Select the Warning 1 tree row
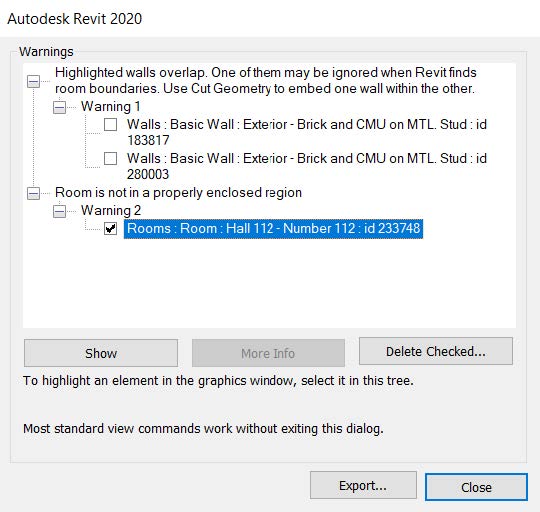This screenshot has height=512, width=540. pyautogui.click(x=111, y=106)
